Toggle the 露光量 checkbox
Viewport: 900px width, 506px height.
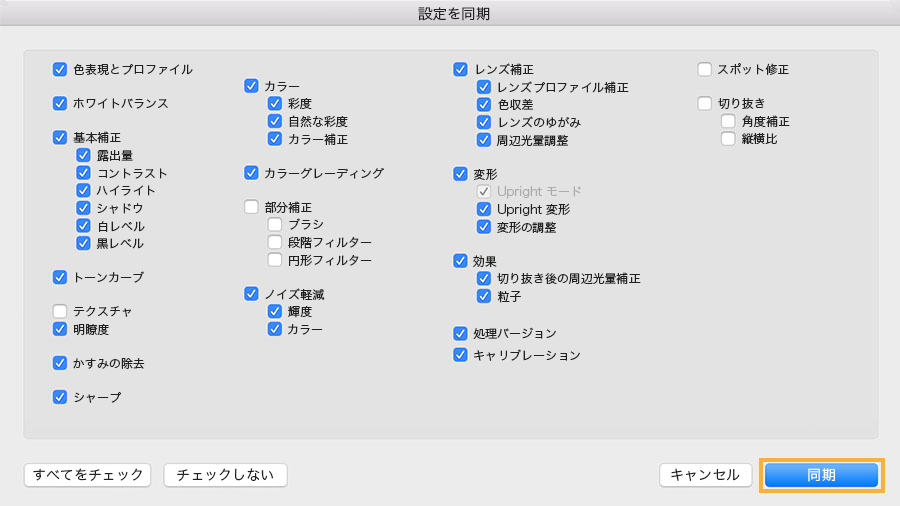pyautogui.click(x=84, y=156)
